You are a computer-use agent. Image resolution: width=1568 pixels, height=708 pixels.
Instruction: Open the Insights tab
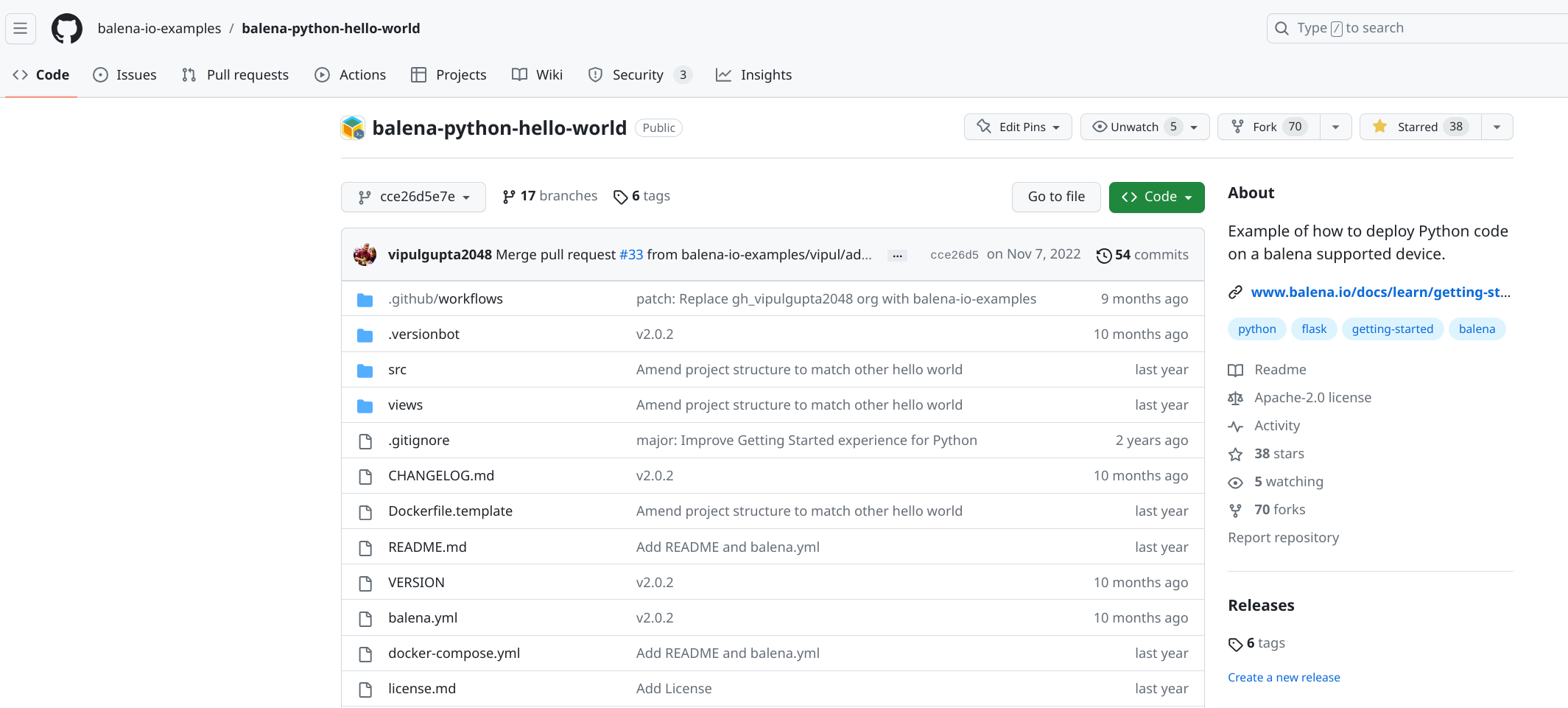coord(753,75)
